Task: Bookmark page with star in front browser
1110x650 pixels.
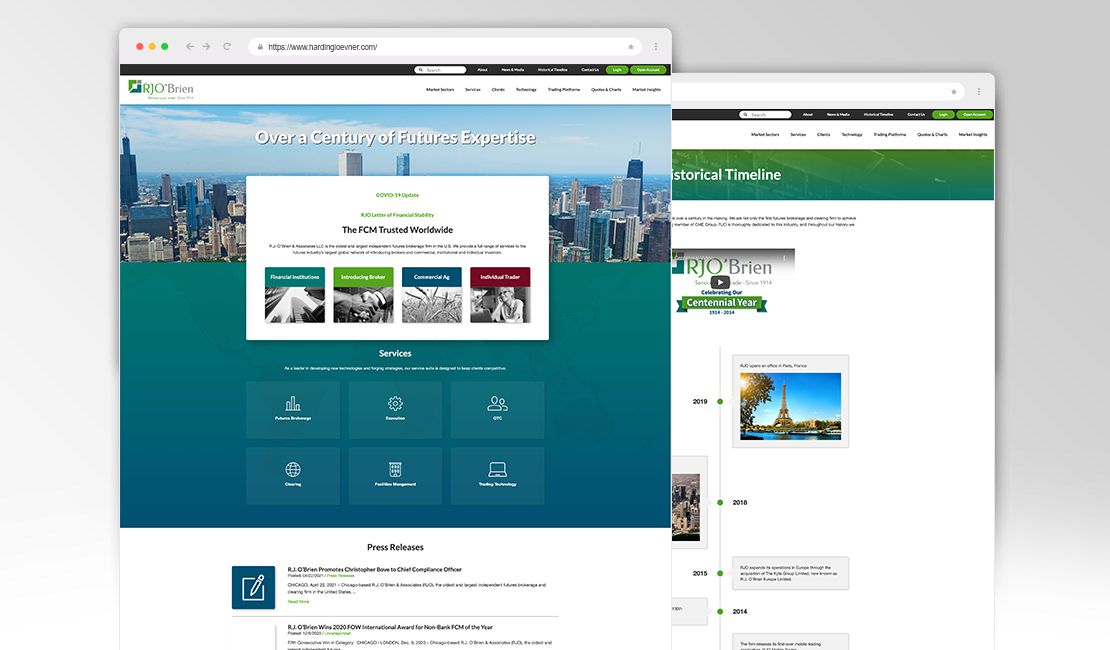Action: pos(631,47)
